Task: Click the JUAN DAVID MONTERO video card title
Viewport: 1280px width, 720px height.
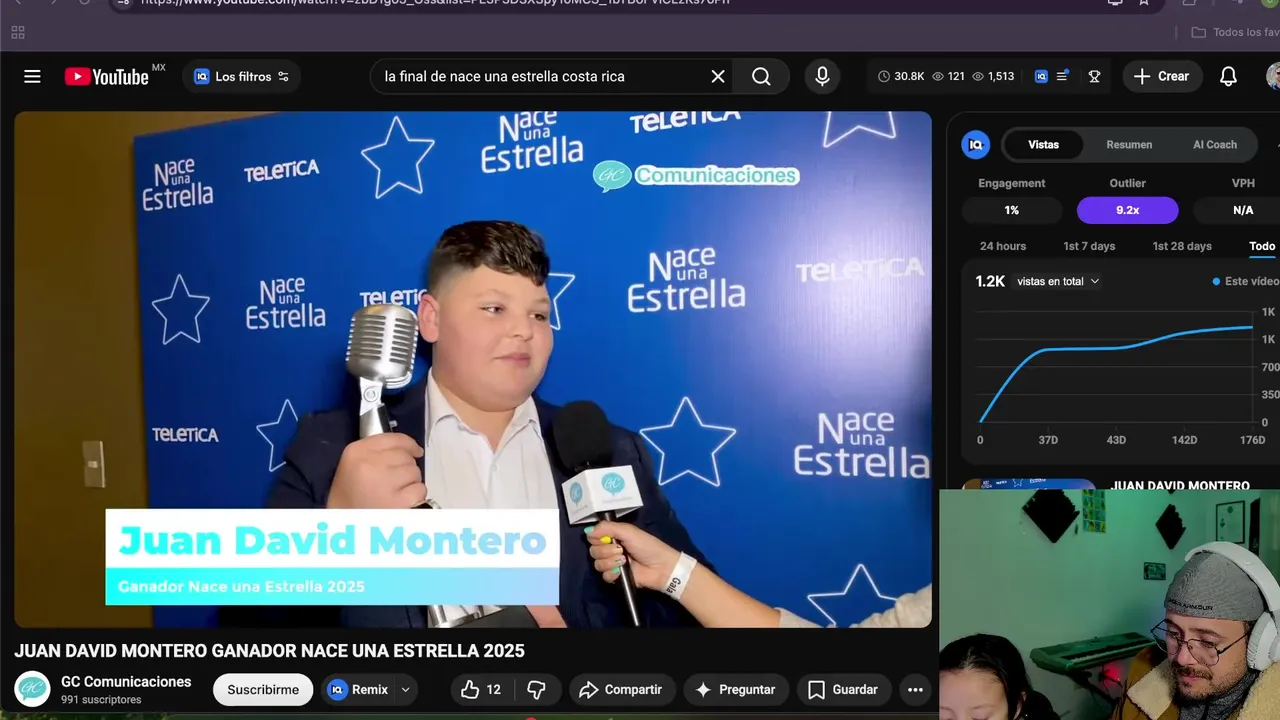Action: click(x=1180, y=486)
